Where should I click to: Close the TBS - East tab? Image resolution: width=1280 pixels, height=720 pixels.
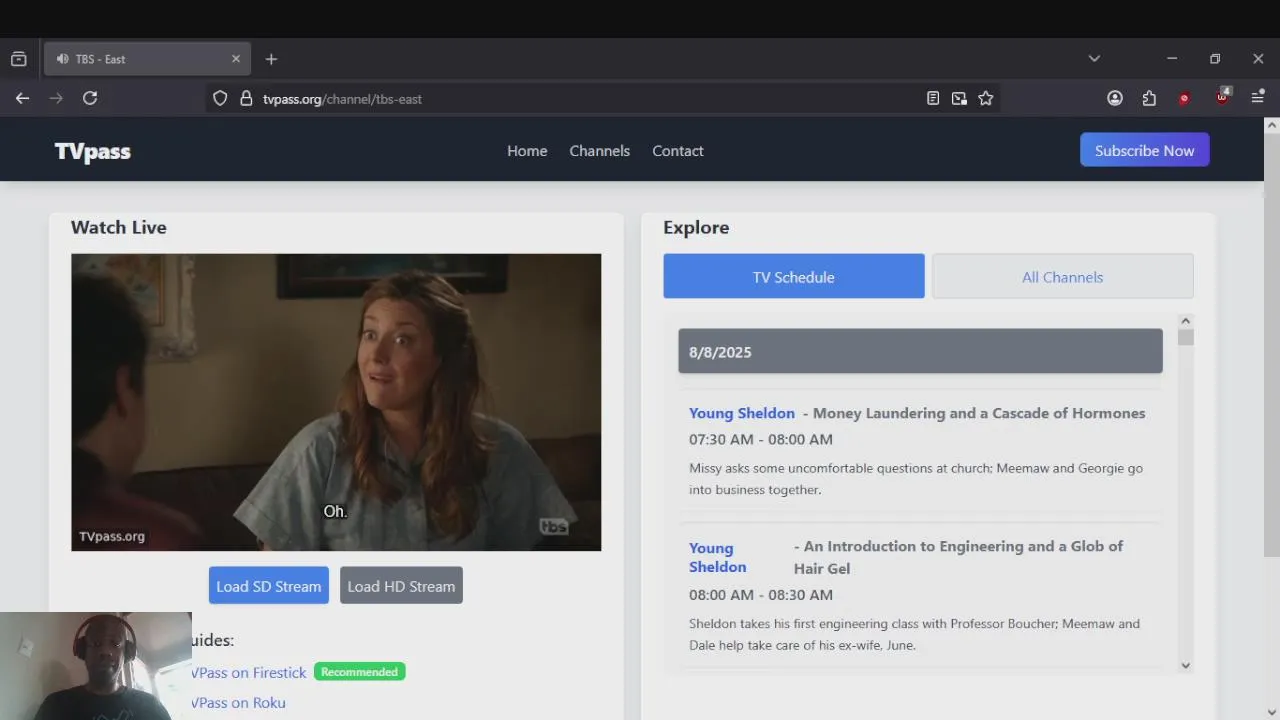[x=236, y=59]
